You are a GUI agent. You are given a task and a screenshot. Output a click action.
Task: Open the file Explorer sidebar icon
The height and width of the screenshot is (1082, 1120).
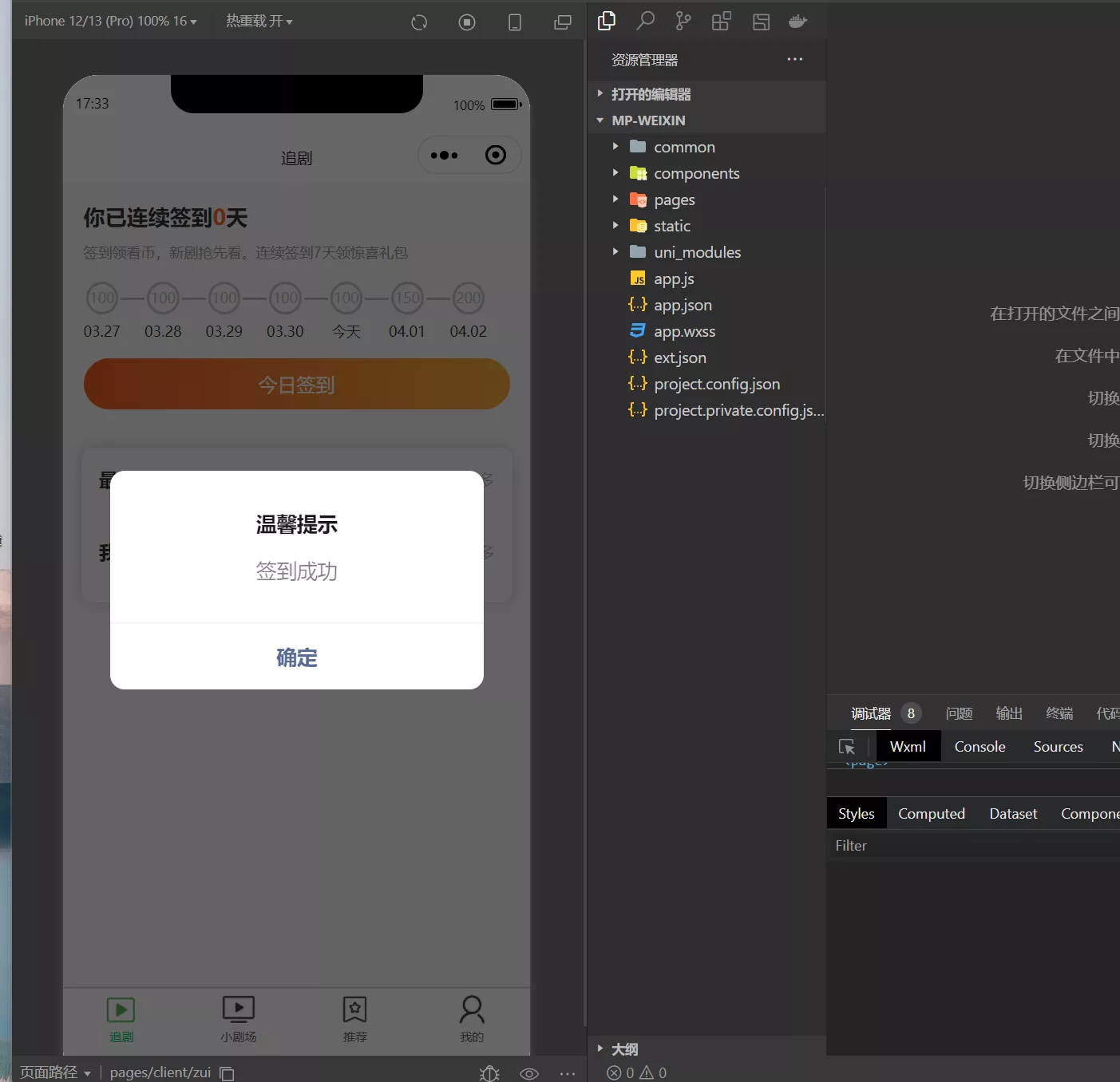coord(606,21)
